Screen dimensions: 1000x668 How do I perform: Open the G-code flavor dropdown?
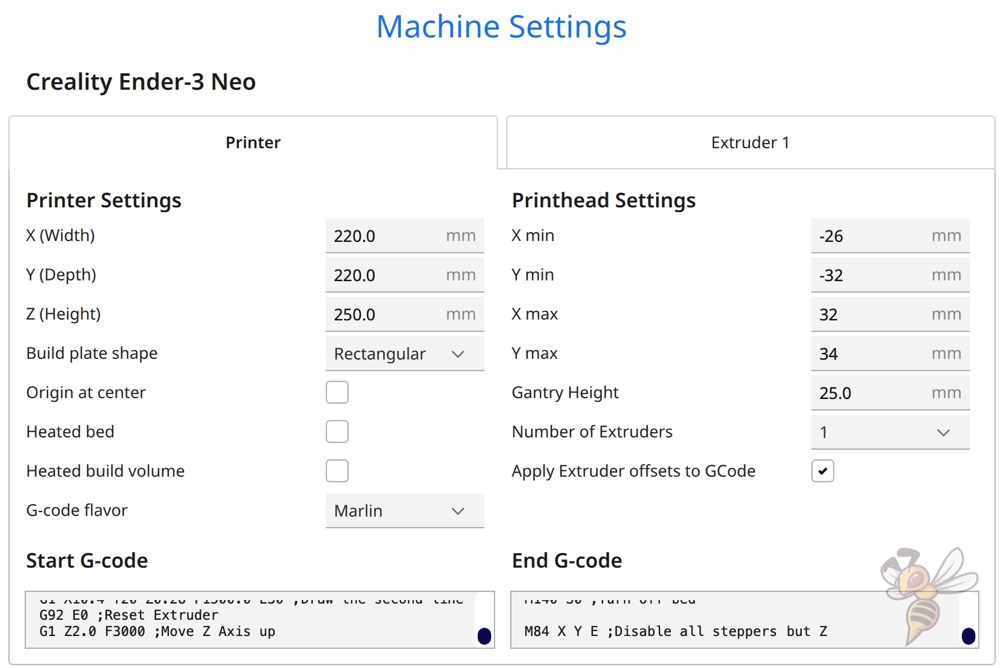point(404,510)
